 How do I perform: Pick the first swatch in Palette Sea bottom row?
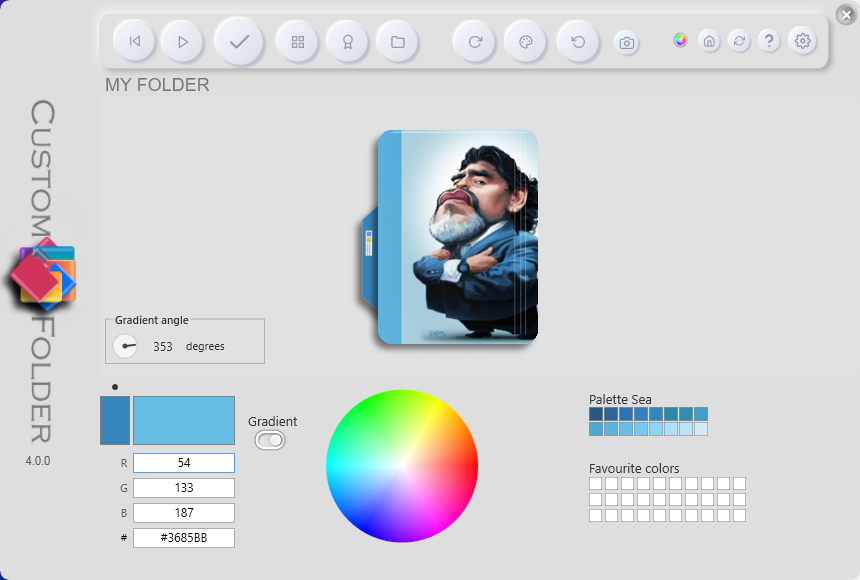[x=596, y=429]
